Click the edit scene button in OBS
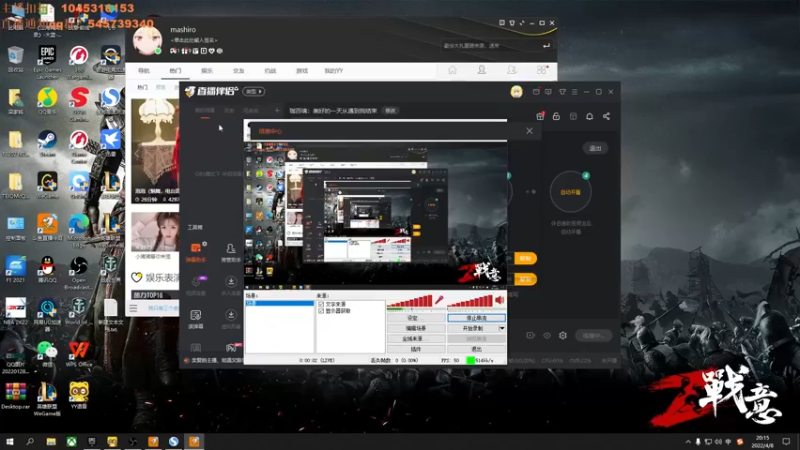The image size is (800, 450). point(416,328)
